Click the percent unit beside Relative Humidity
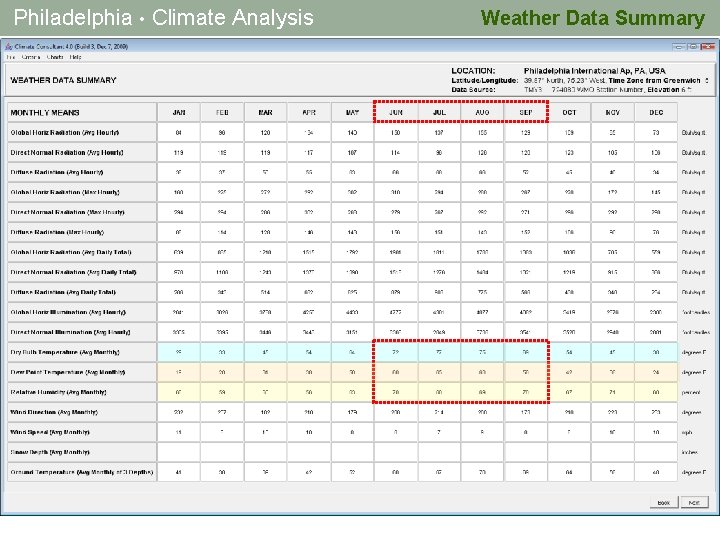 coord(691,392)
